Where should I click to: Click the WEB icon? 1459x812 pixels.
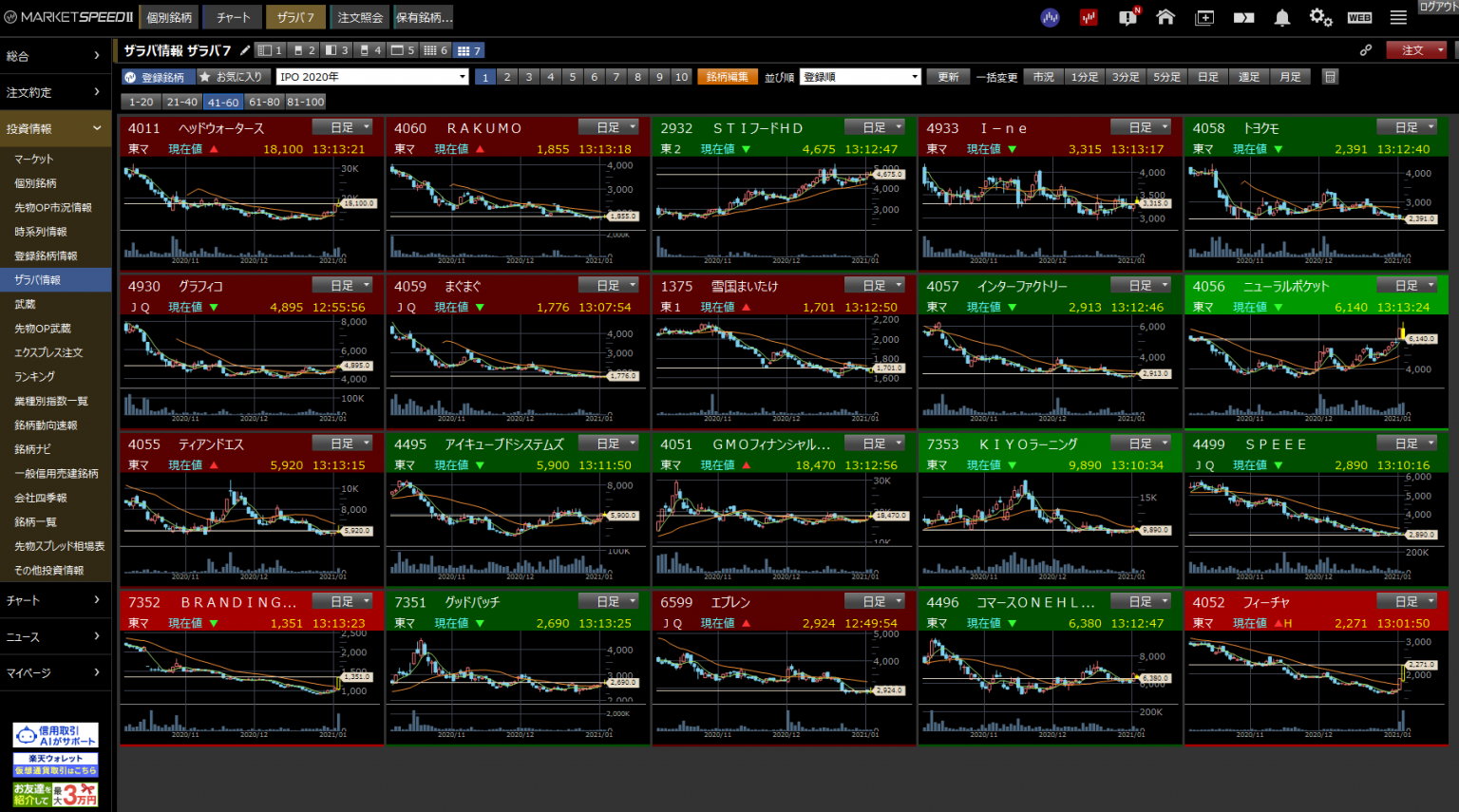click(1359, 17)
